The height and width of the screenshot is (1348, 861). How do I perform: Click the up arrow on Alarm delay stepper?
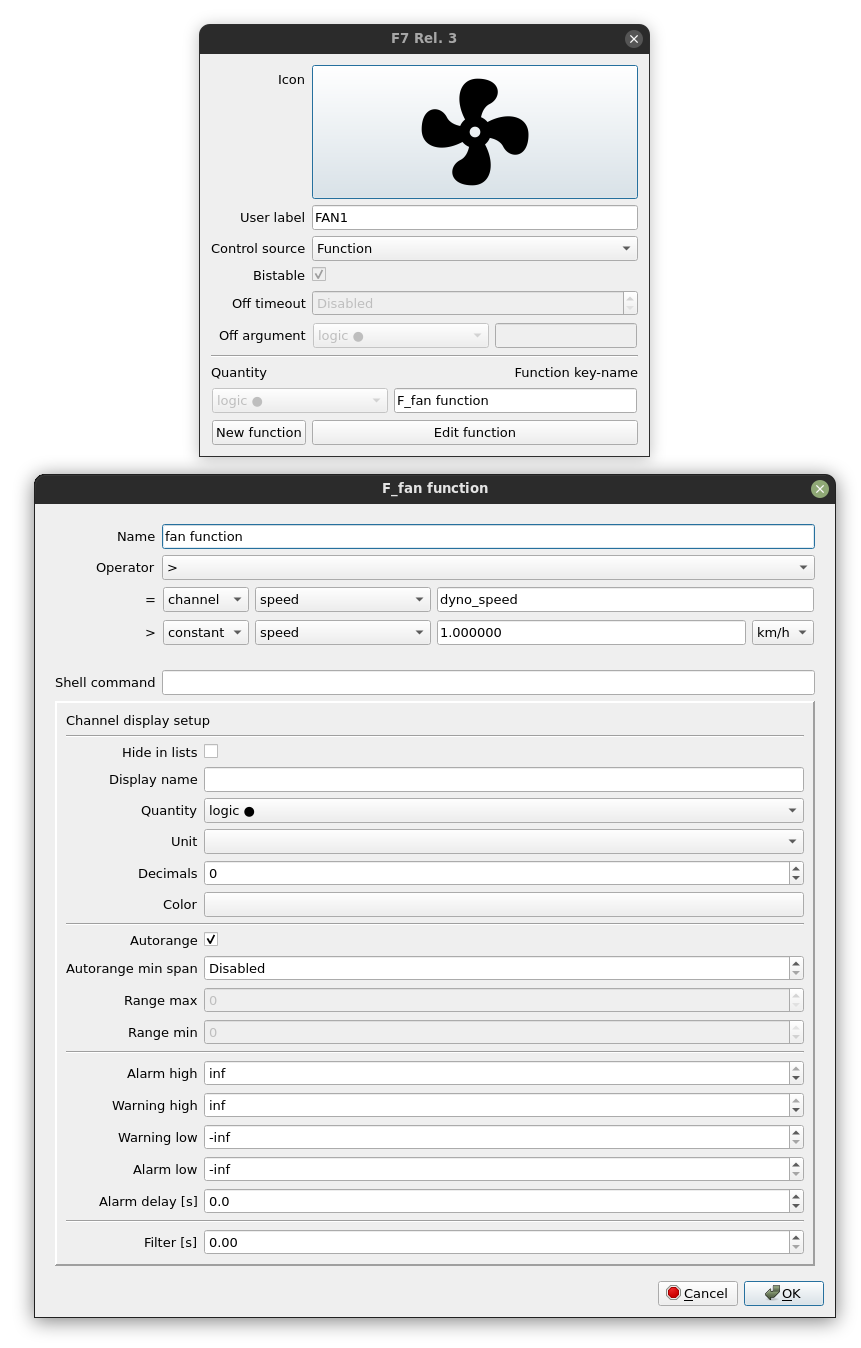(795, 1196)
